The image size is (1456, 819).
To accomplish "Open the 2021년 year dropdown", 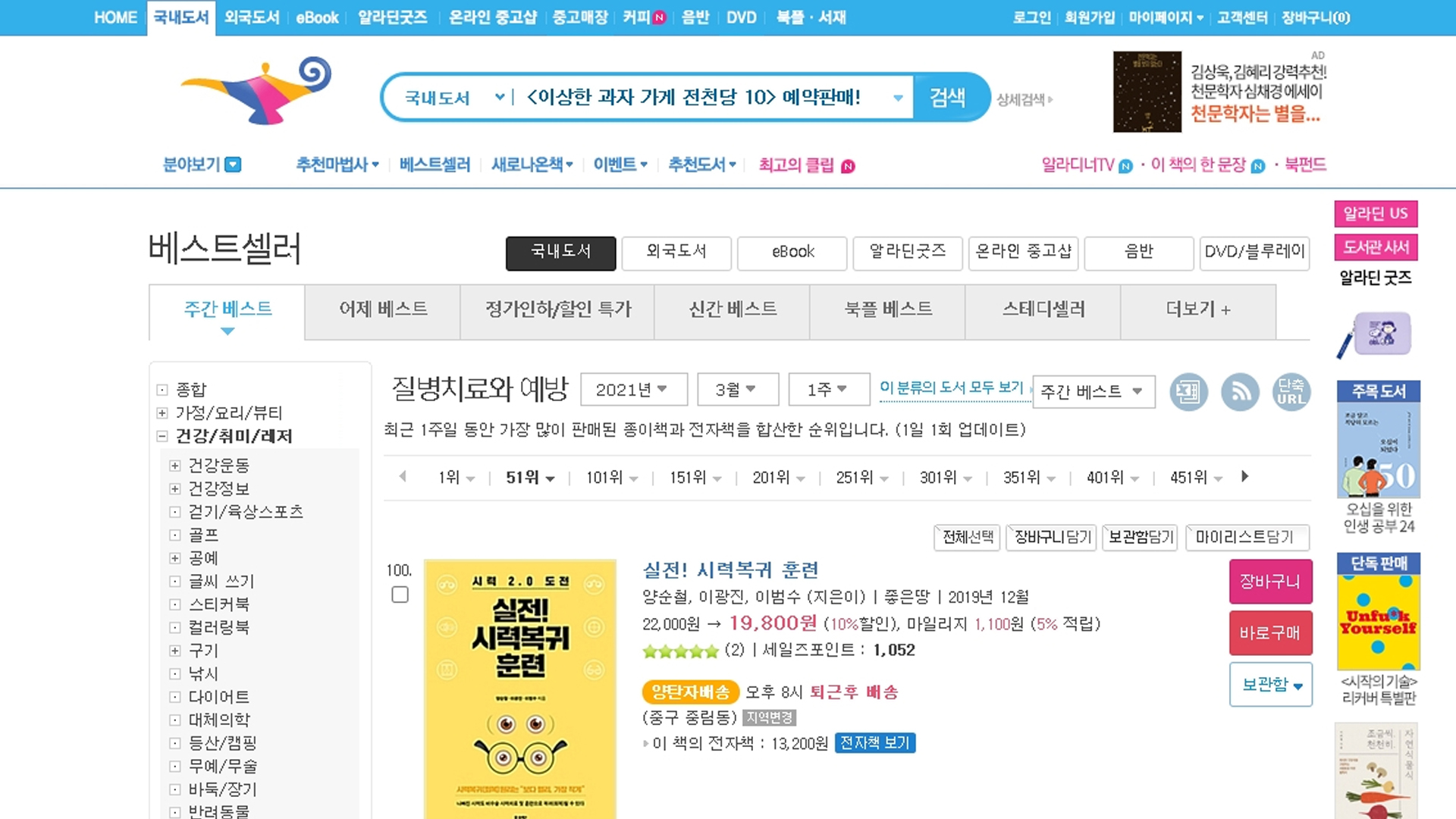I will 633,390.
